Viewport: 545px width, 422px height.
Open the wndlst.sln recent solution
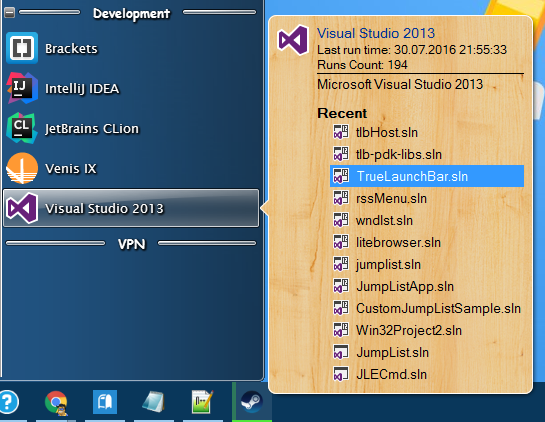click(x=427, y=220)
